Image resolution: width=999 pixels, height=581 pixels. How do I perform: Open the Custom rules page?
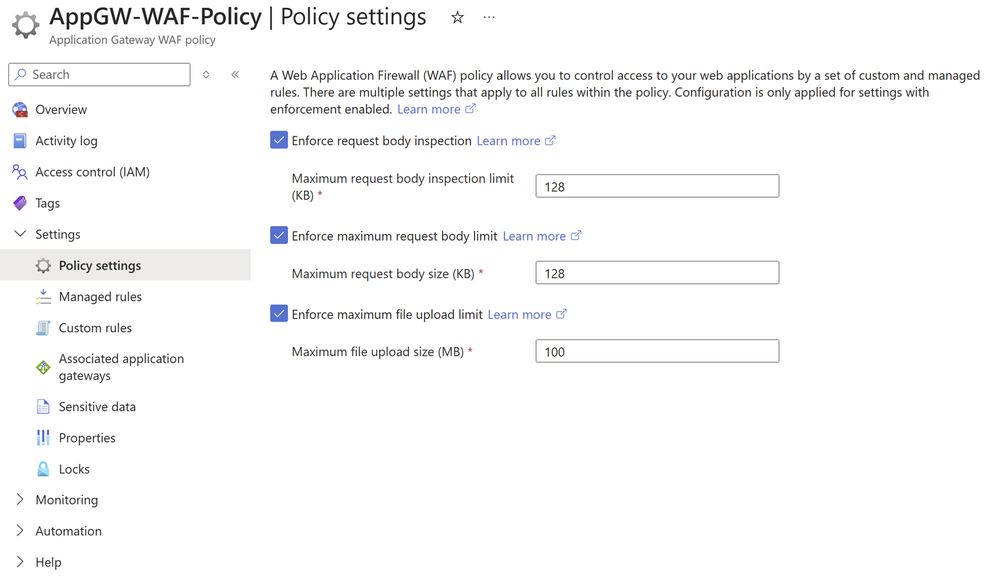click(x=95, y=328)
